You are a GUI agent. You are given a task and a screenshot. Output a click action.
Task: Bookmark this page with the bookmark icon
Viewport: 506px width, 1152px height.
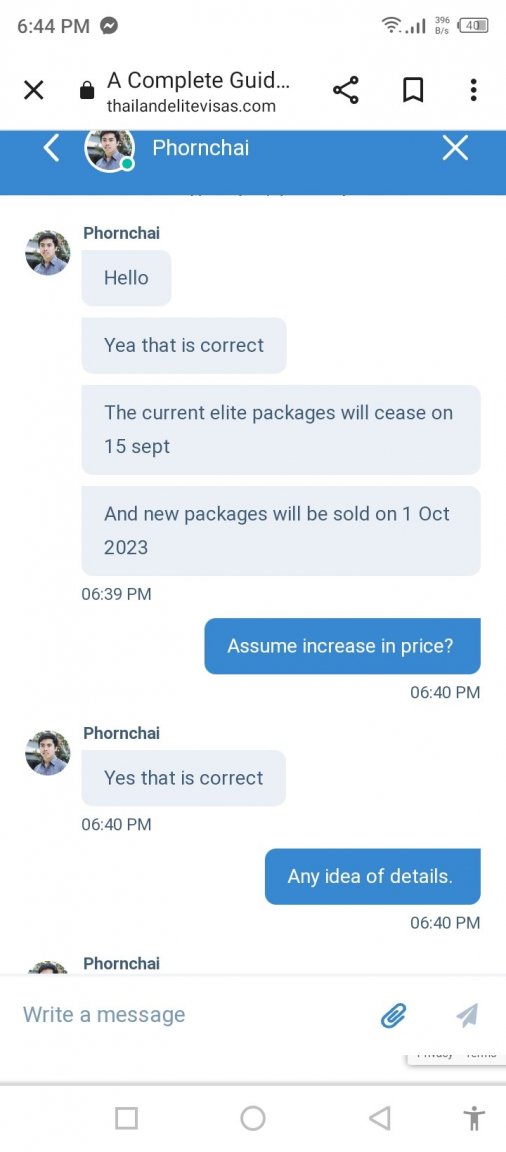tap(413, 90)
